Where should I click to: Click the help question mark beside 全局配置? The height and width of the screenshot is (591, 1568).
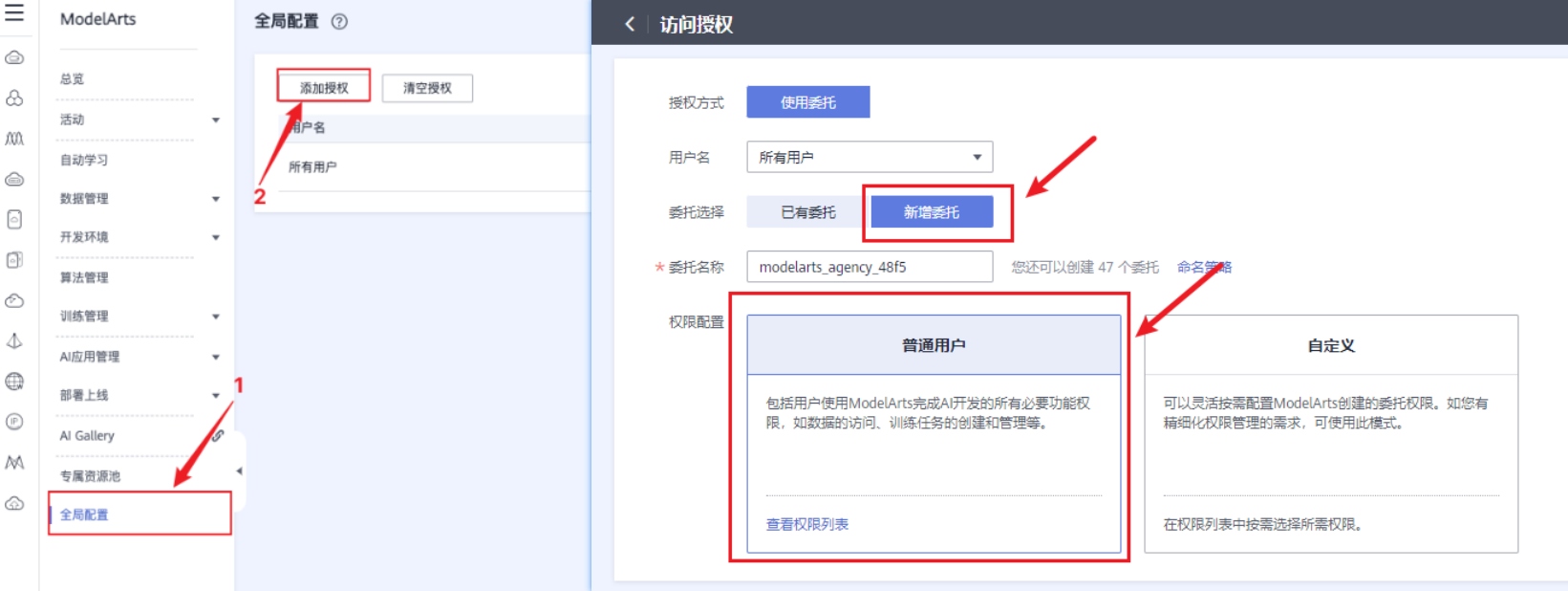coord(339,21)
